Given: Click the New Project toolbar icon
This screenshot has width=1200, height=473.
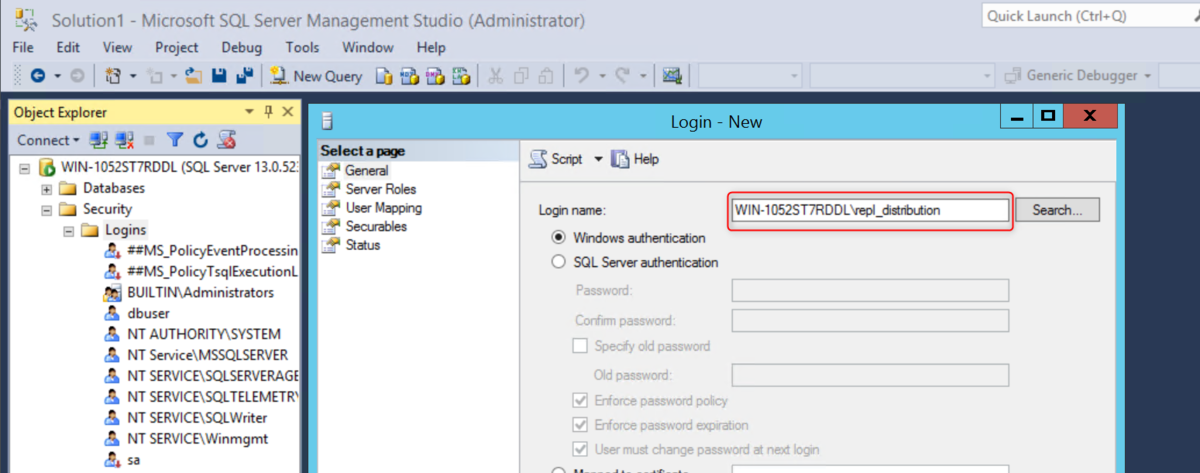Looking at the screenshot, I should tap(113, 75).
